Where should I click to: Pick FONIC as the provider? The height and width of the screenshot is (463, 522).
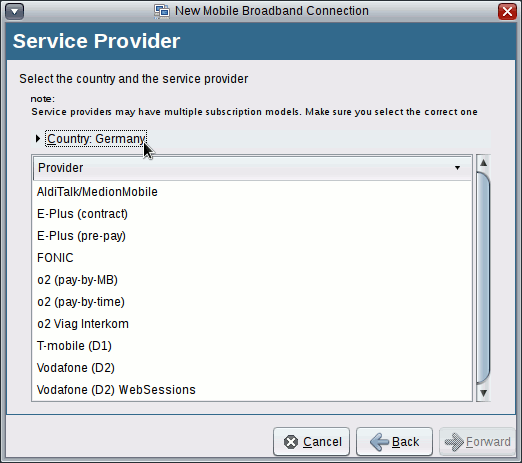[252, 258]
